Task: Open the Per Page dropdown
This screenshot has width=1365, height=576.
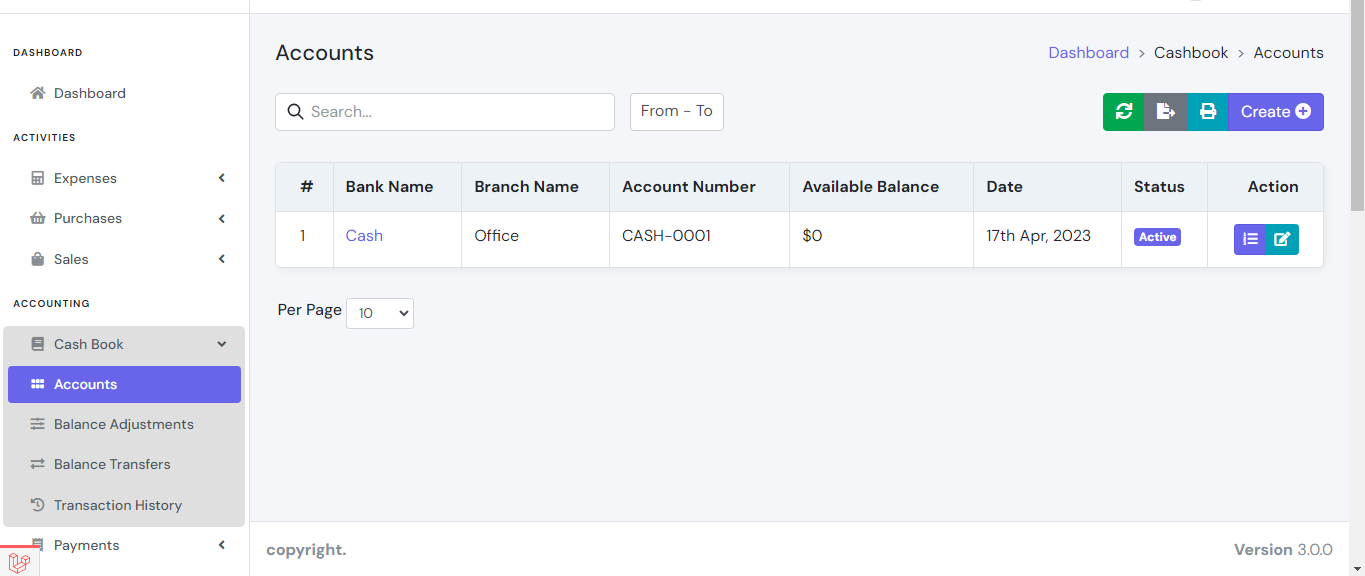Action: (x=379, y=313)
